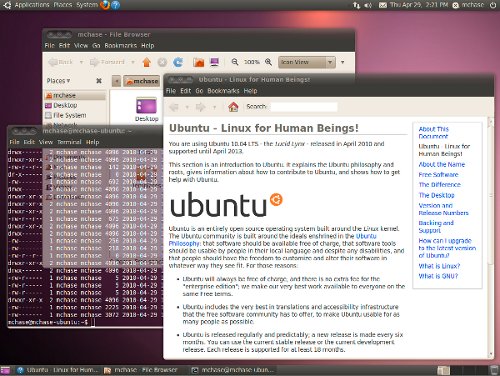Click the mchase path bar button

141,81
